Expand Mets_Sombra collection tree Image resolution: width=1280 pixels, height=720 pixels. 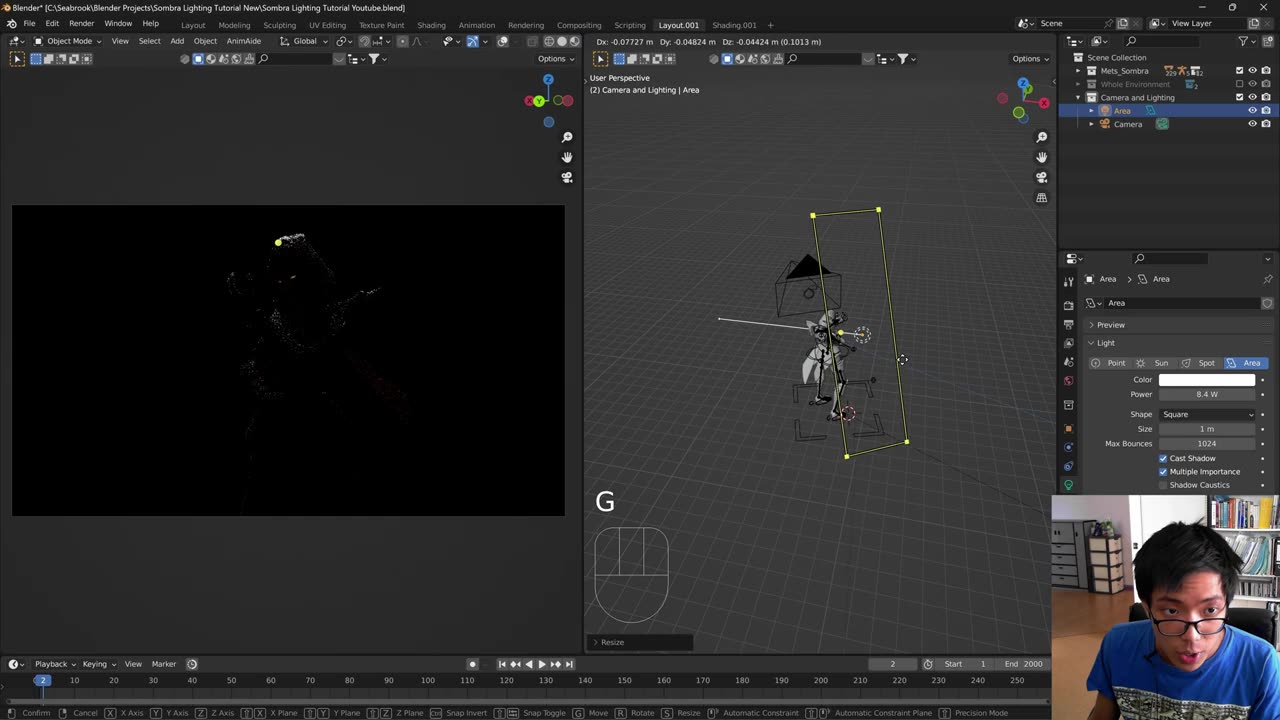[x=1078, y=71]
